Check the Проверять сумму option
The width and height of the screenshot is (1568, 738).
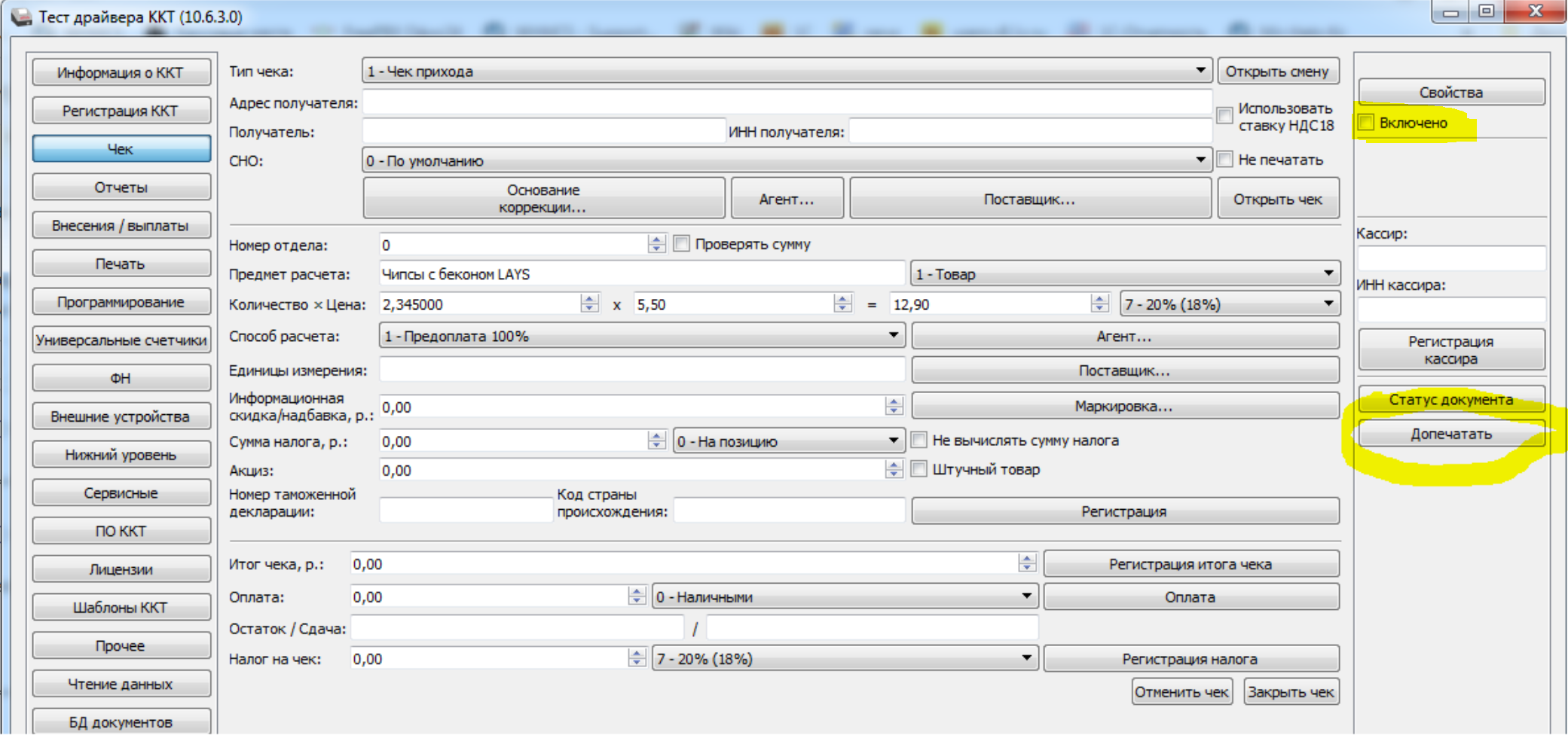[682, 244]
